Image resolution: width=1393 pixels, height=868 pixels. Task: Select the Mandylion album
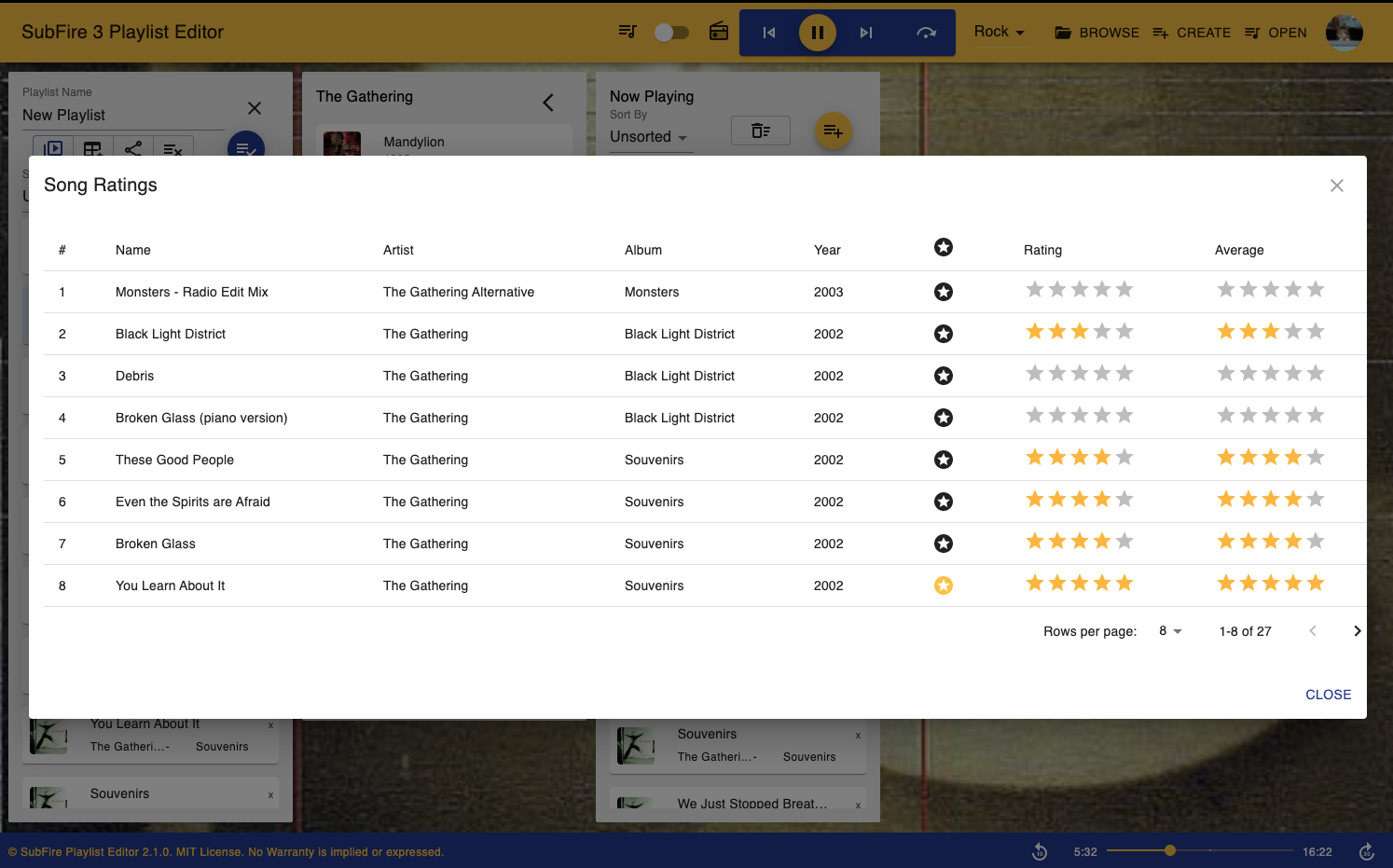444,142
